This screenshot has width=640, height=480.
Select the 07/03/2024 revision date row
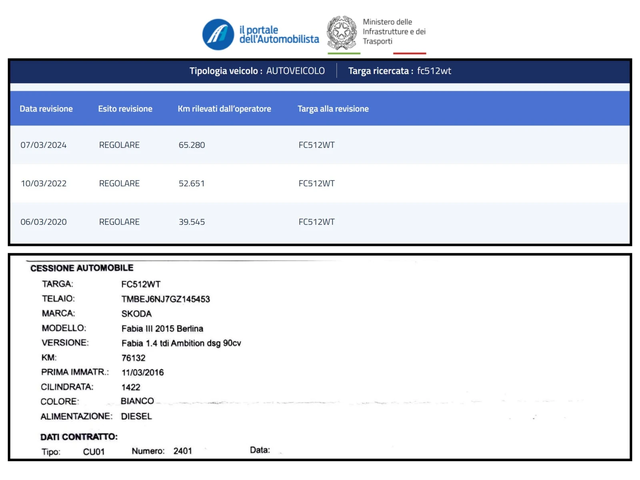(x=44, y=145)
